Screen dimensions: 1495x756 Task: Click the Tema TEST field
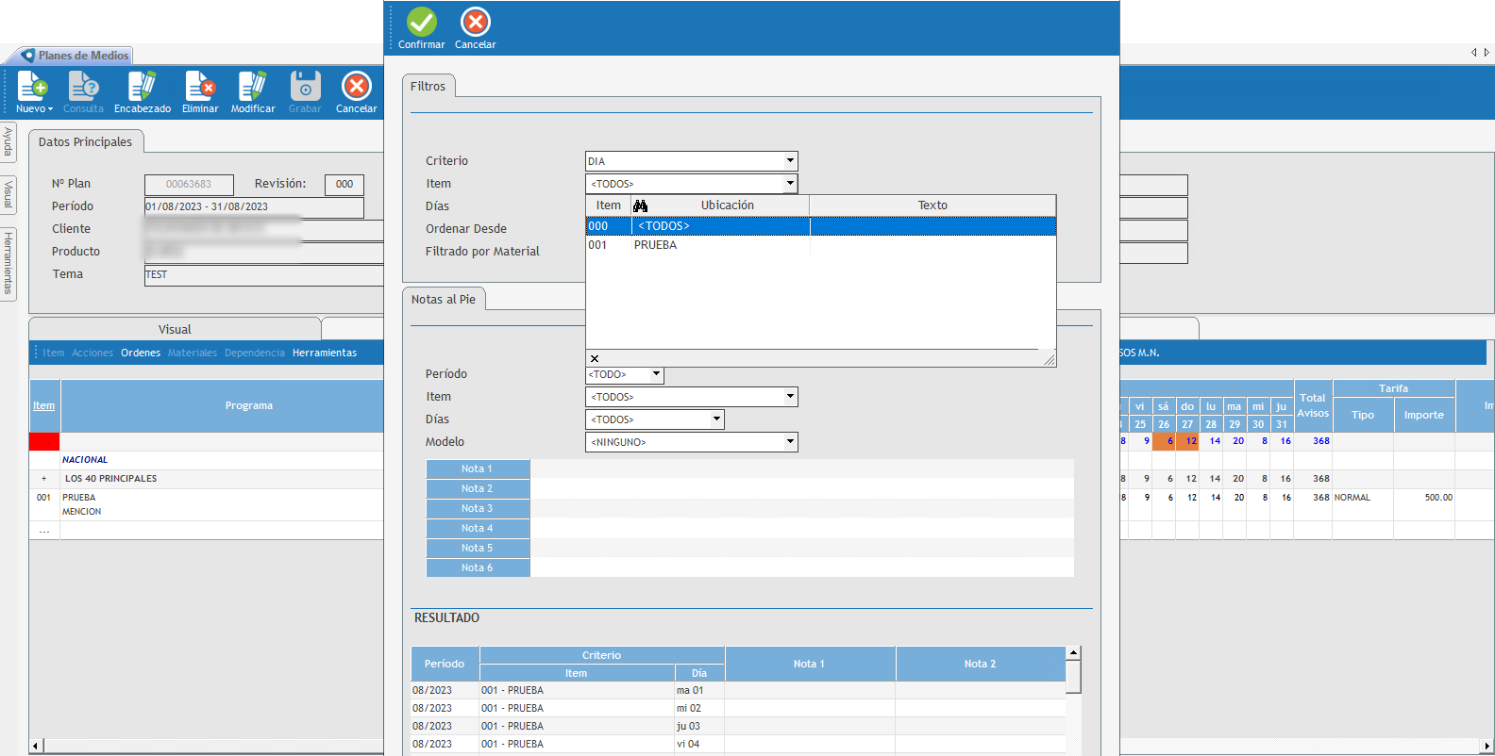(264, 275)
